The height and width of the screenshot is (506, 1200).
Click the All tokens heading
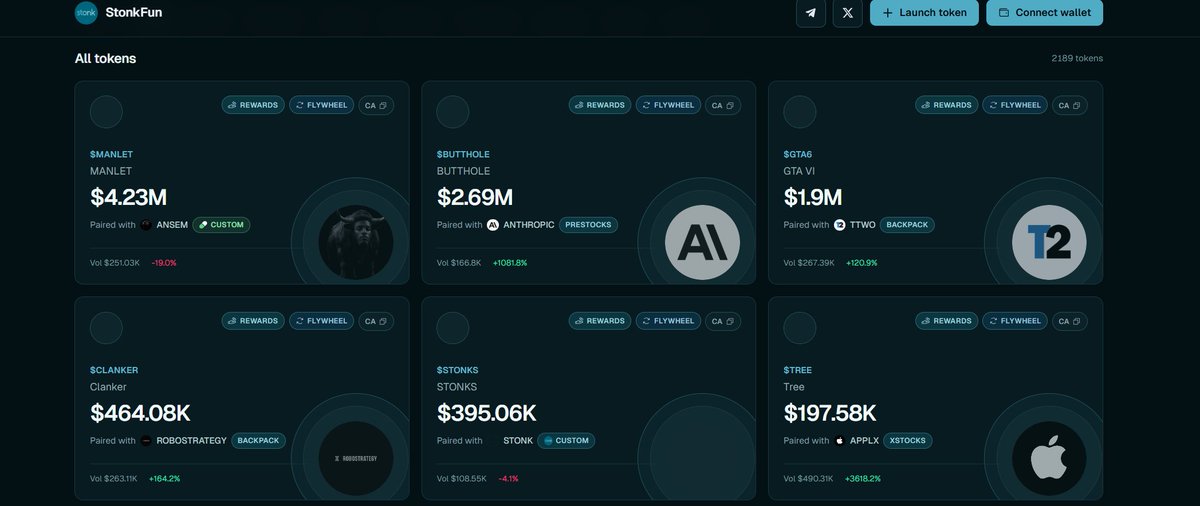tap(105, 58)
